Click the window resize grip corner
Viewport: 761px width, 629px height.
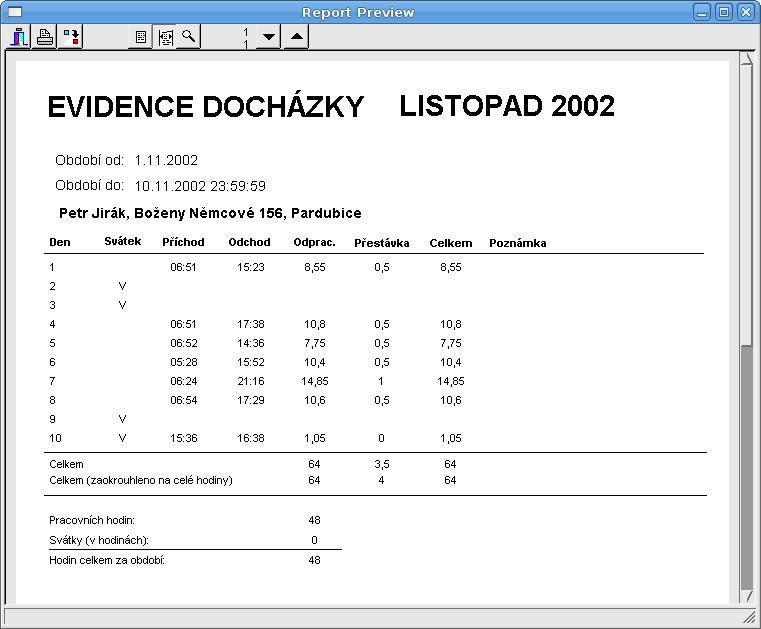coord(747,618)
